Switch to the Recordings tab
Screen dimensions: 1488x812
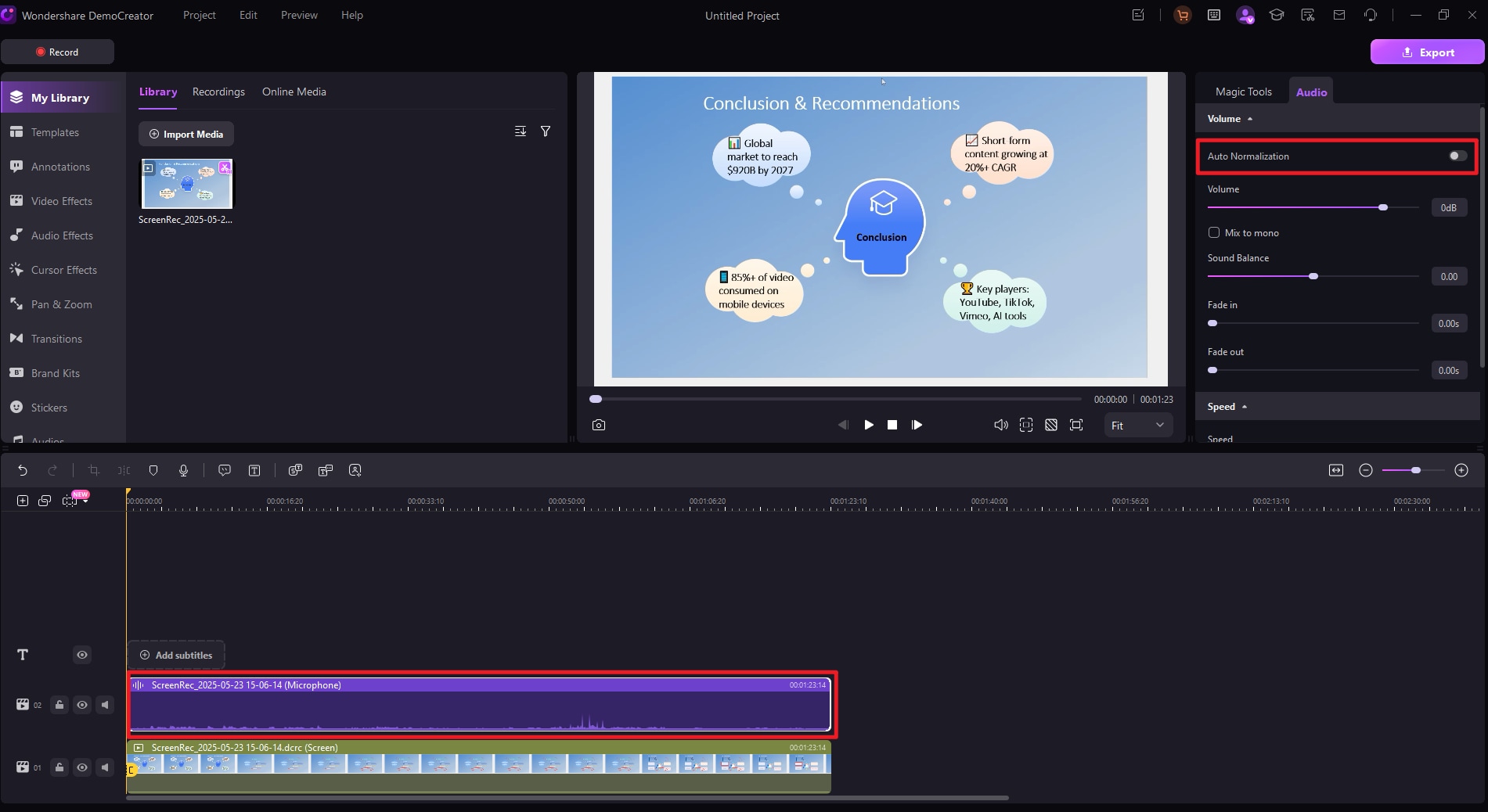(218, 92)
